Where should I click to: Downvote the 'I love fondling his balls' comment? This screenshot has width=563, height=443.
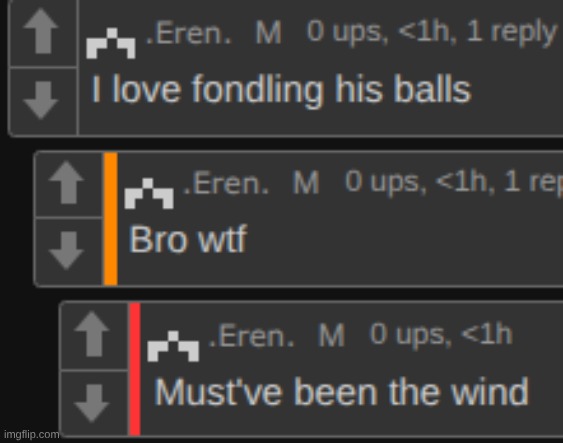(x=41, y=100)
